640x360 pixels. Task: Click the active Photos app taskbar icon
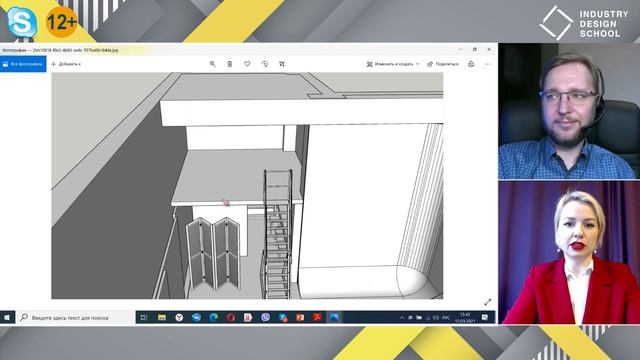(334, 317)
